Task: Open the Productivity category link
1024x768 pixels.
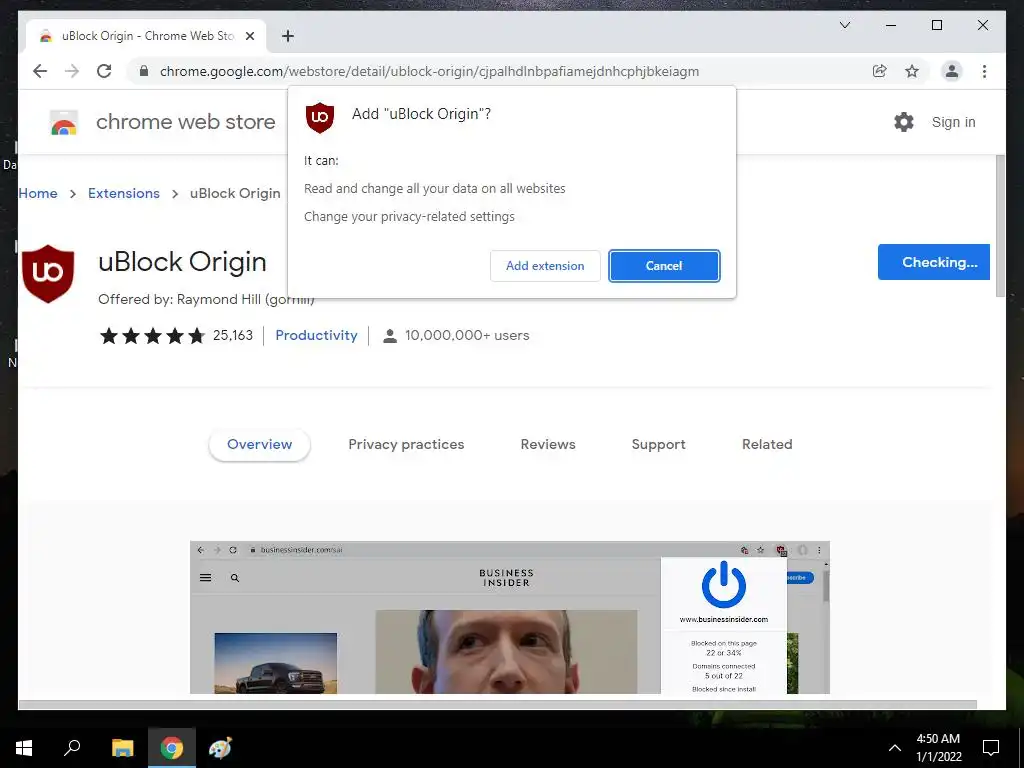Action: 316,336
